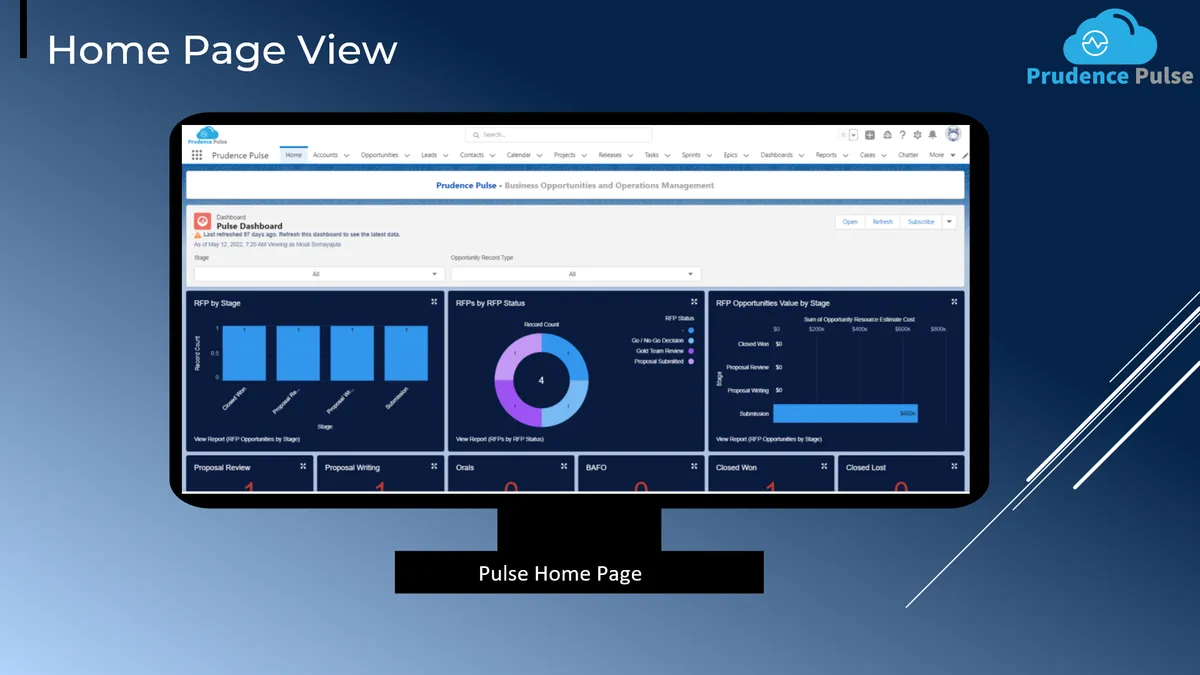The height and width of the screenshot is (675, 1200).
Task: Click the Refresh dashboard button
Action: click(x=883, y=222)
